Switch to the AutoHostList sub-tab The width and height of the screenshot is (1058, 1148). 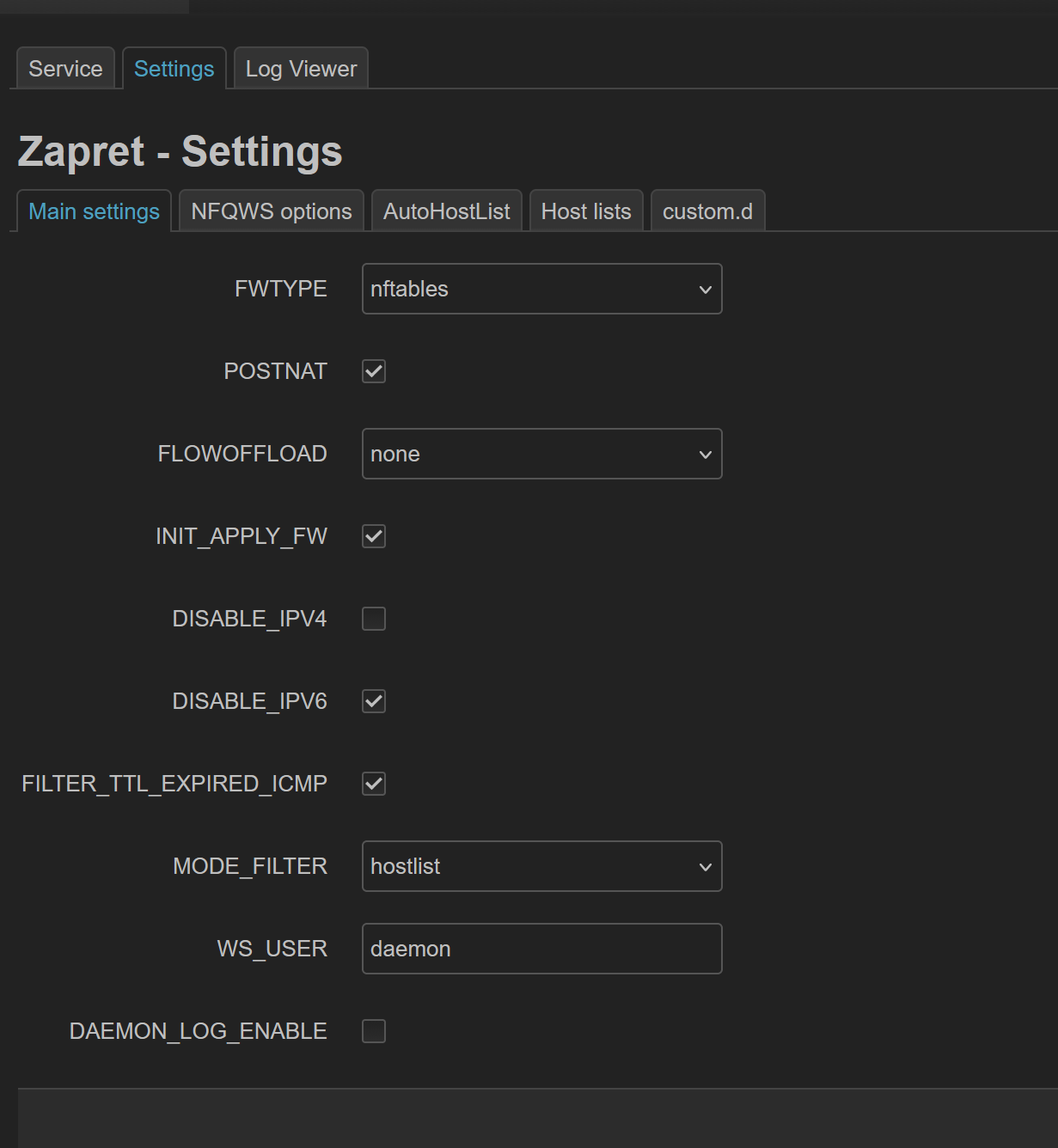pos(446,211)
